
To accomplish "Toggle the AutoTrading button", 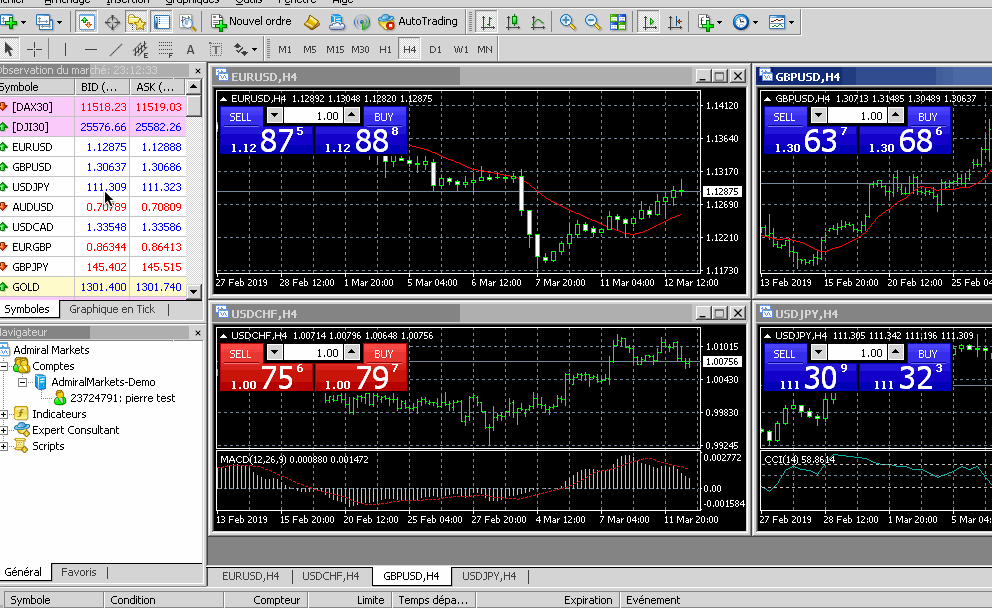I will click(x=418, y=22).
